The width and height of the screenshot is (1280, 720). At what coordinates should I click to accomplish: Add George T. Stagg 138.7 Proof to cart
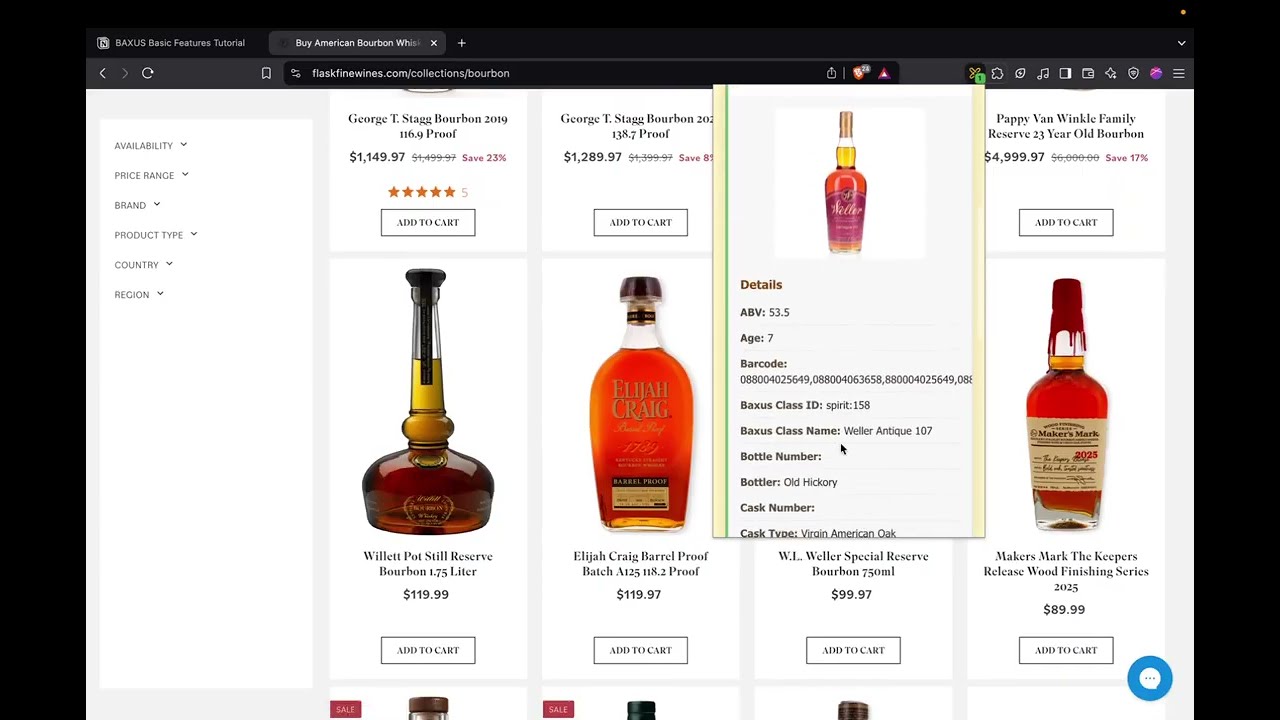pos(641,222)
